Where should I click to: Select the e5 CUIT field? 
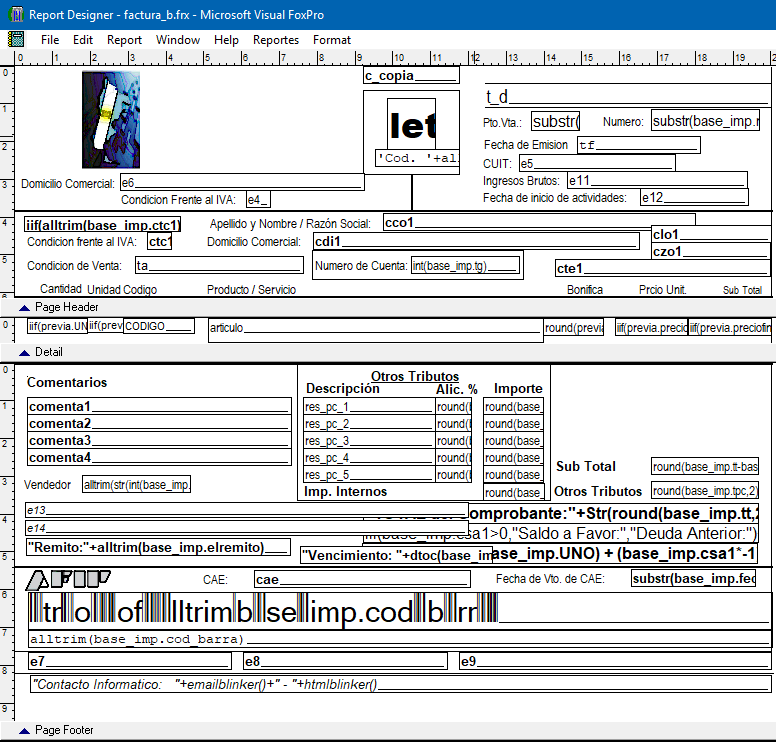point(597,163)
